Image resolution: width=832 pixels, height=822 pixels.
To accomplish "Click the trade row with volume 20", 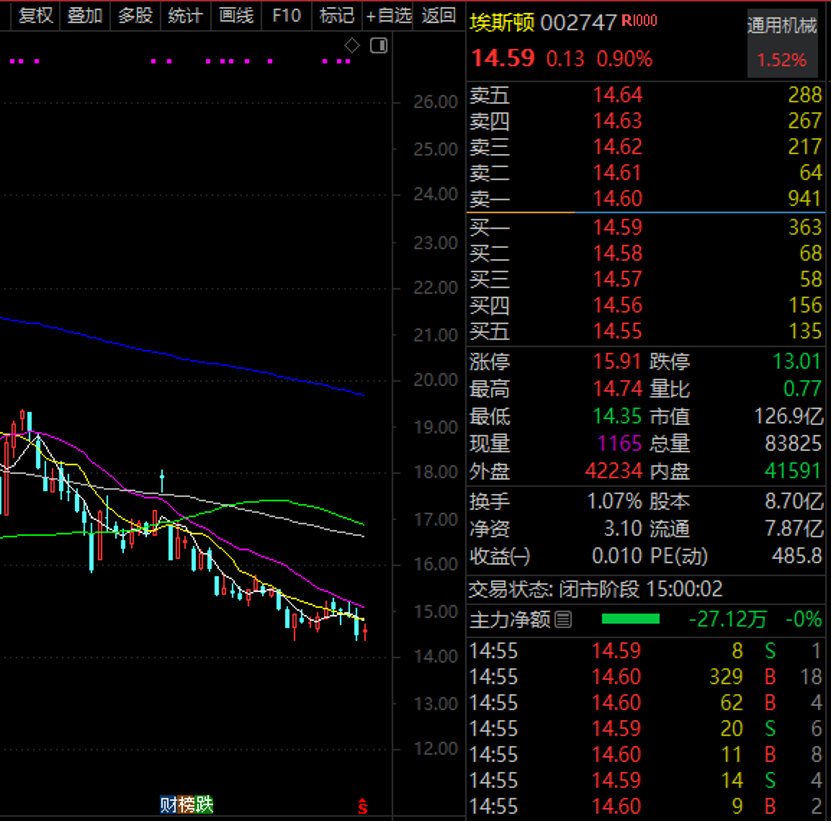I will pos(646,729).
